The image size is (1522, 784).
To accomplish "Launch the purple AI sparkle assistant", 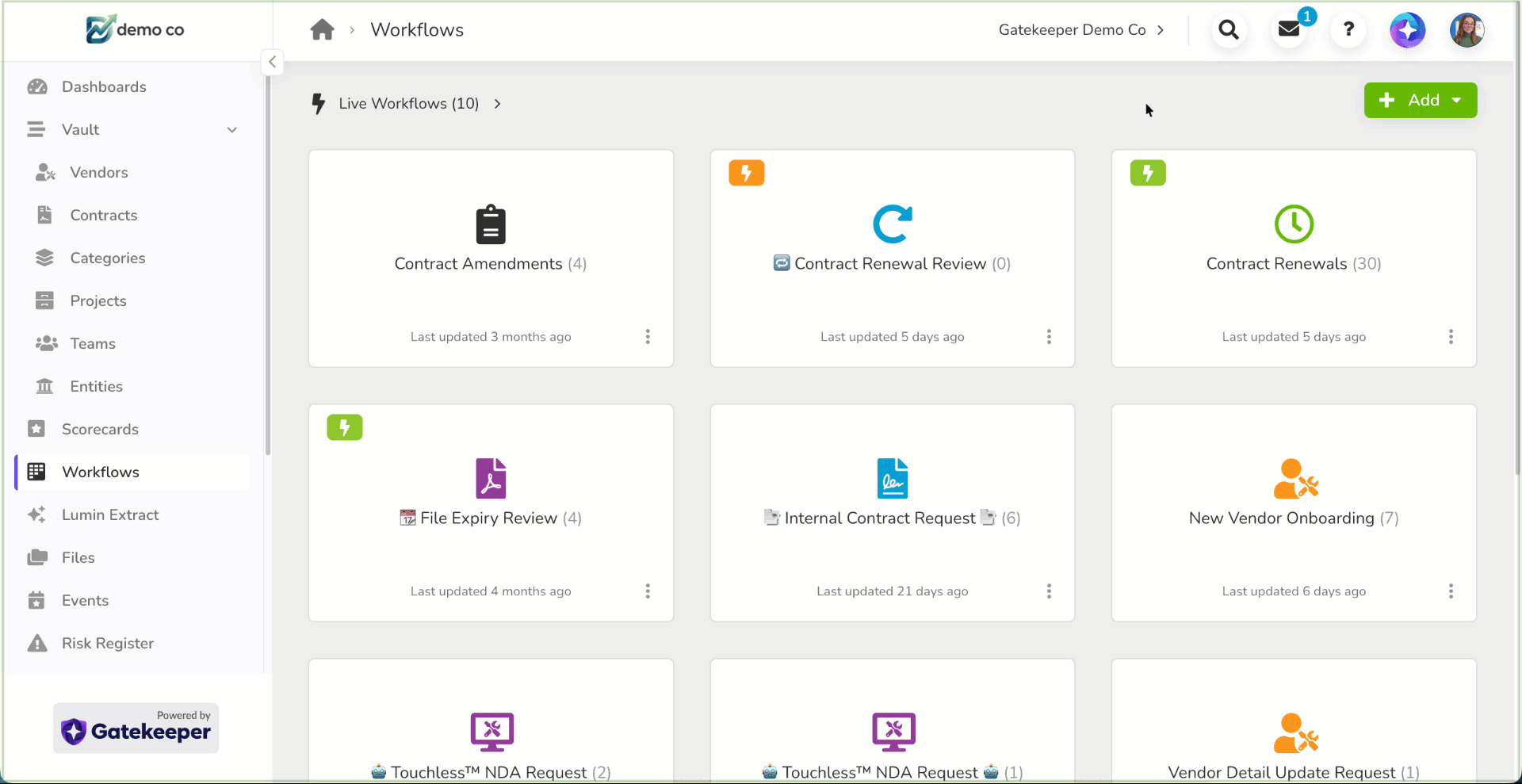I will coord(1408,30).
